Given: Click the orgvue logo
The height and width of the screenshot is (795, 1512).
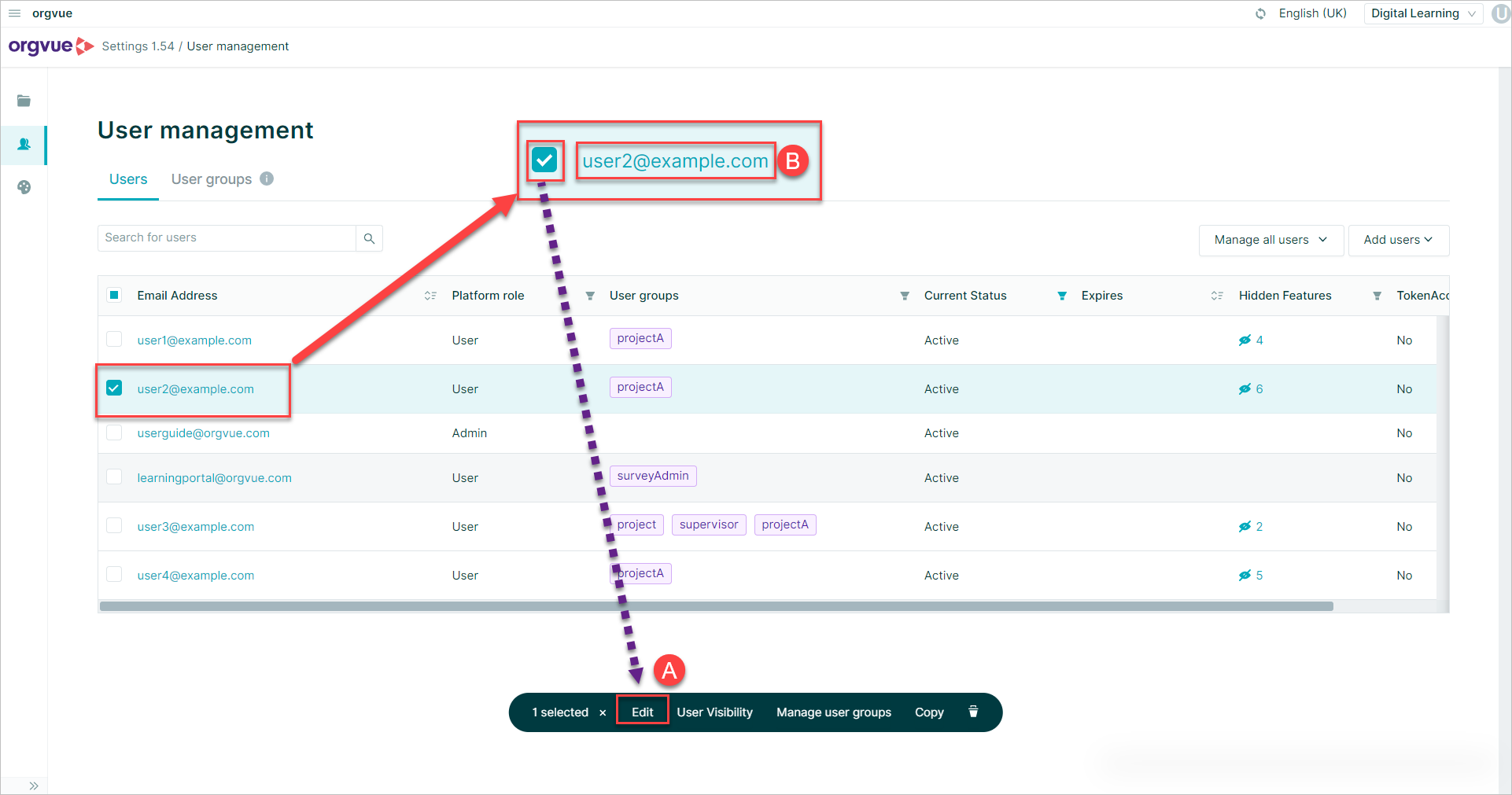Looking at the screenshot, I should pyautogui.click(x=51, y=46).
